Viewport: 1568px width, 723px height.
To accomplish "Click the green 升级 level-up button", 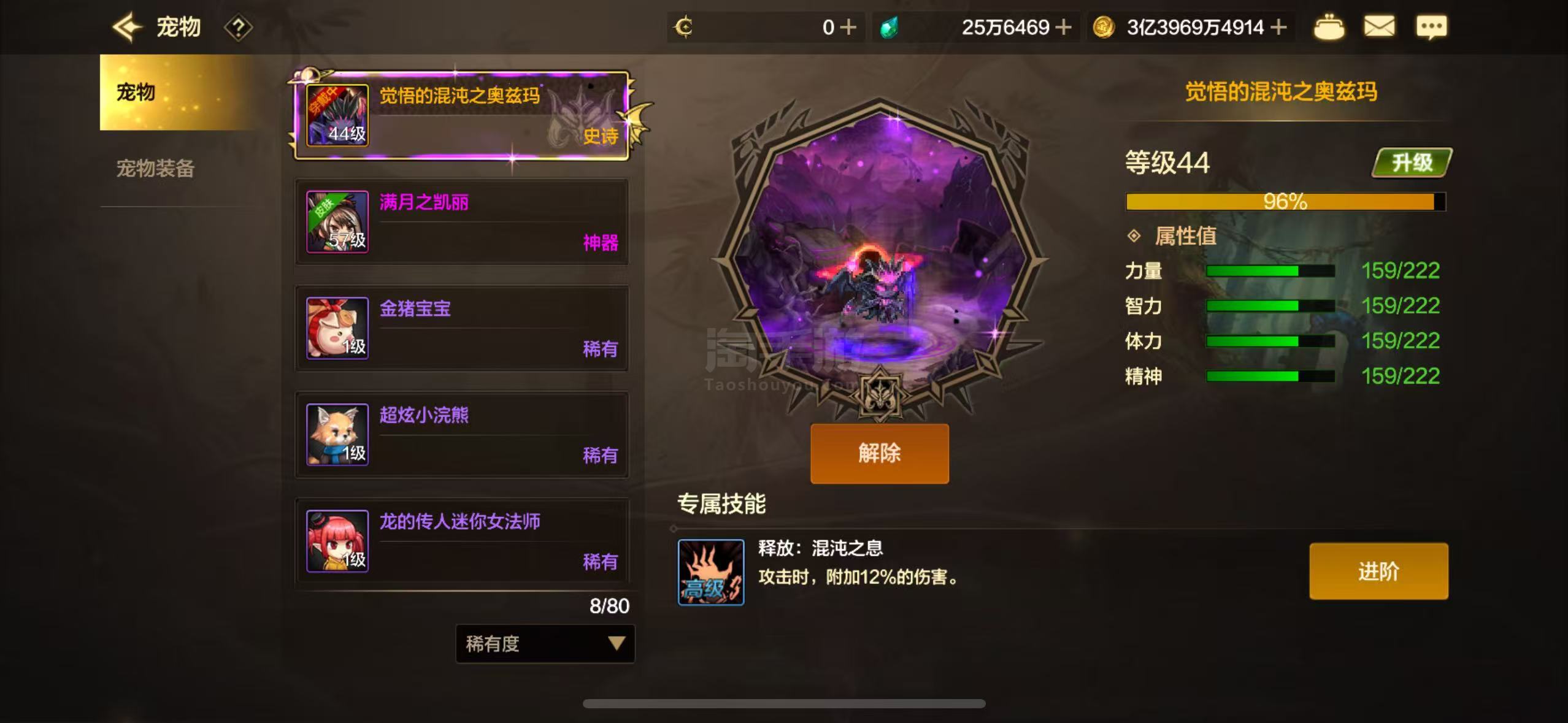I will [1412, 163].
